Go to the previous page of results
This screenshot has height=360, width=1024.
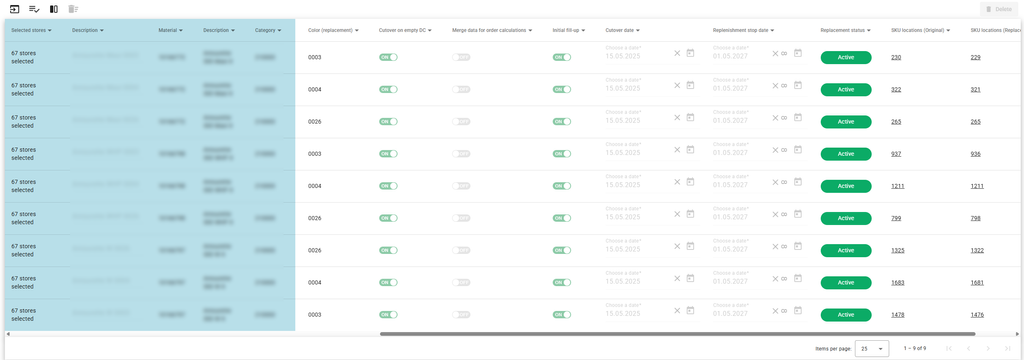(968, 349)
